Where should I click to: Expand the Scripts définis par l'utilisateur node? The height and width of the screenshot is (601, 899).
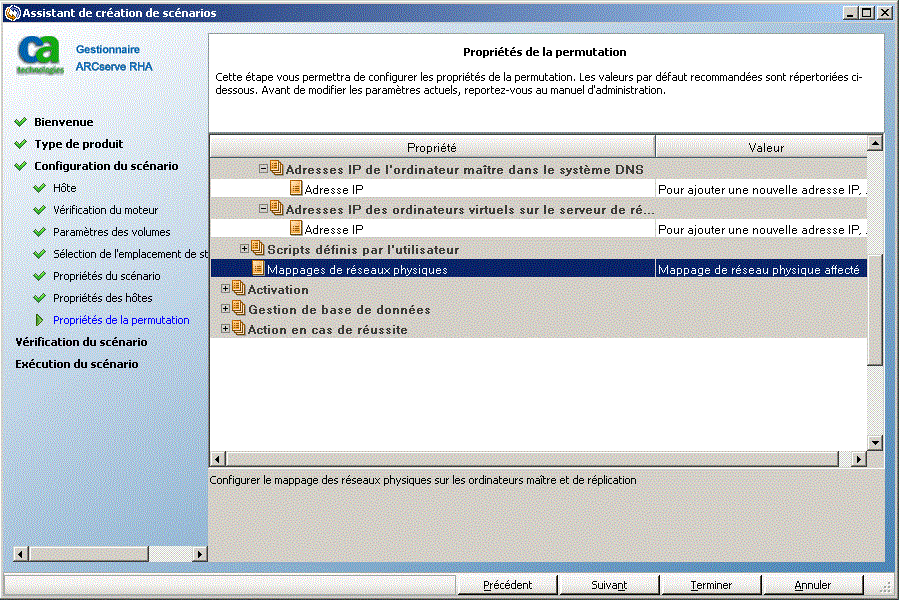[x=245, y=249]
